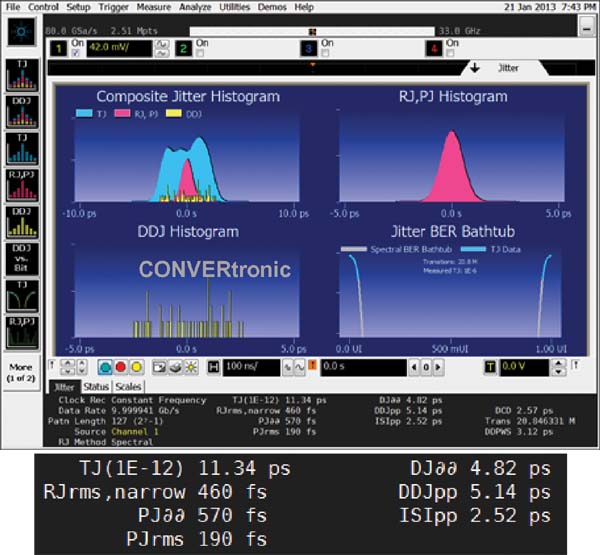This screenshot has width=600, height=555.
Task: Click the zoom-in waveform timebase icon
Action: (x=300, y=368)
